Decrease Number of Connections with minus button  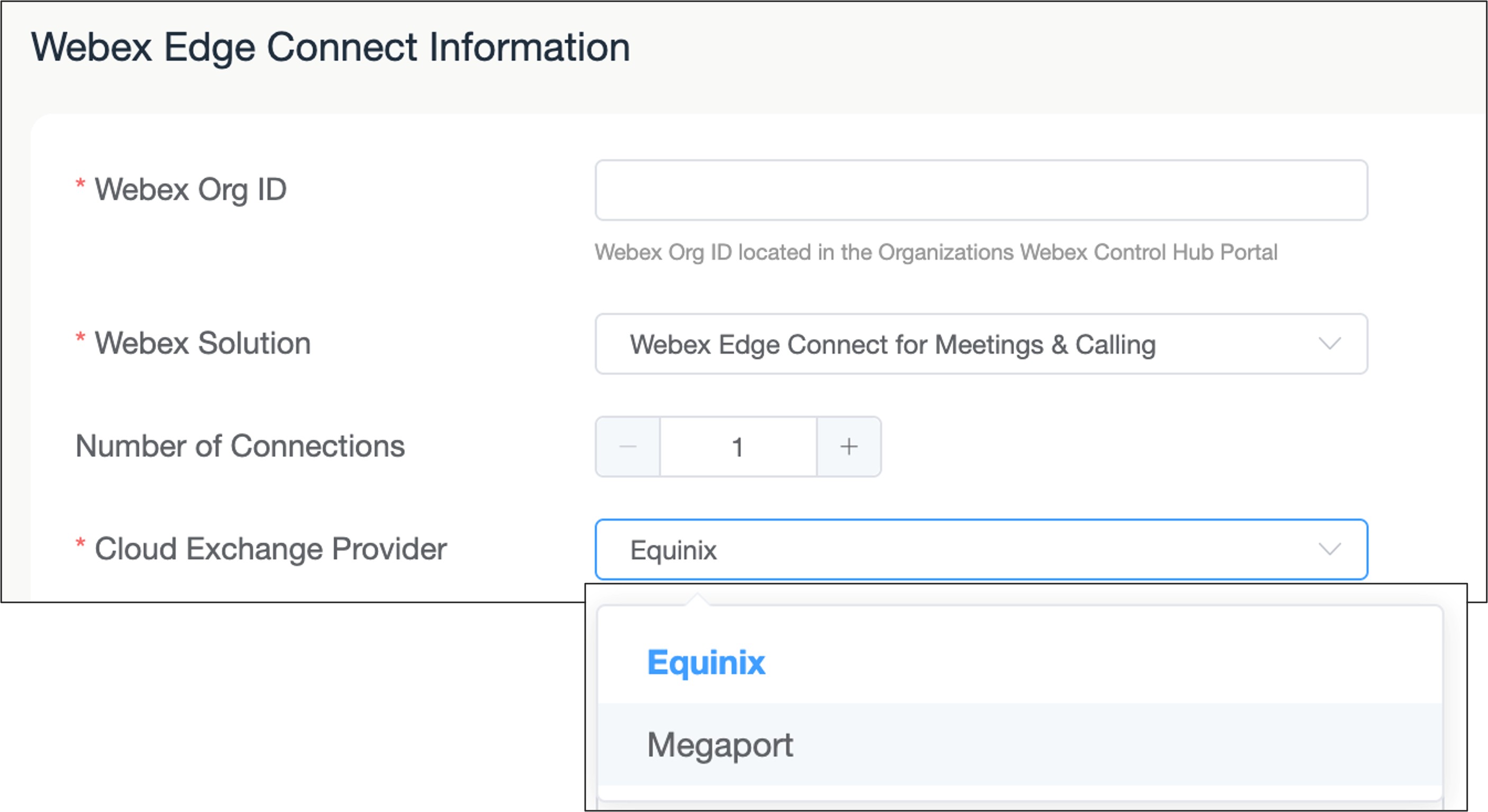[x=628, y=446]
